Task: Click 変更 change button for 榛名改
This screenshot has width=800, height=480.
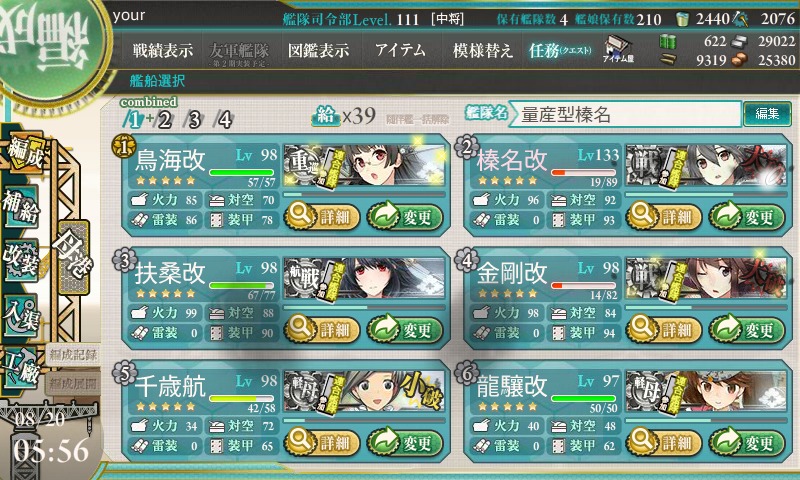Action: (747, 216)
